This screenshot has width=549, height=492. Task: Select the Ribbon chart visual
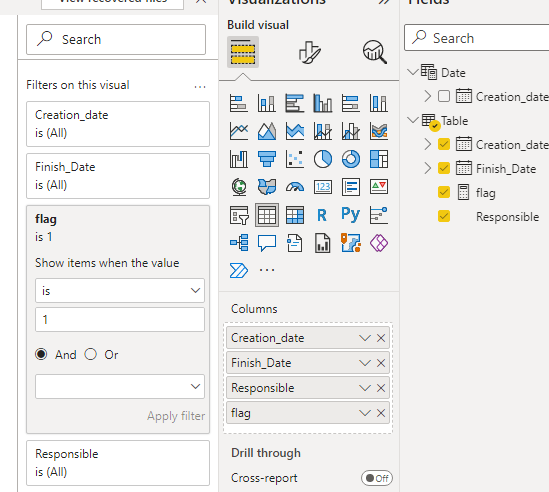pos(379,131)
